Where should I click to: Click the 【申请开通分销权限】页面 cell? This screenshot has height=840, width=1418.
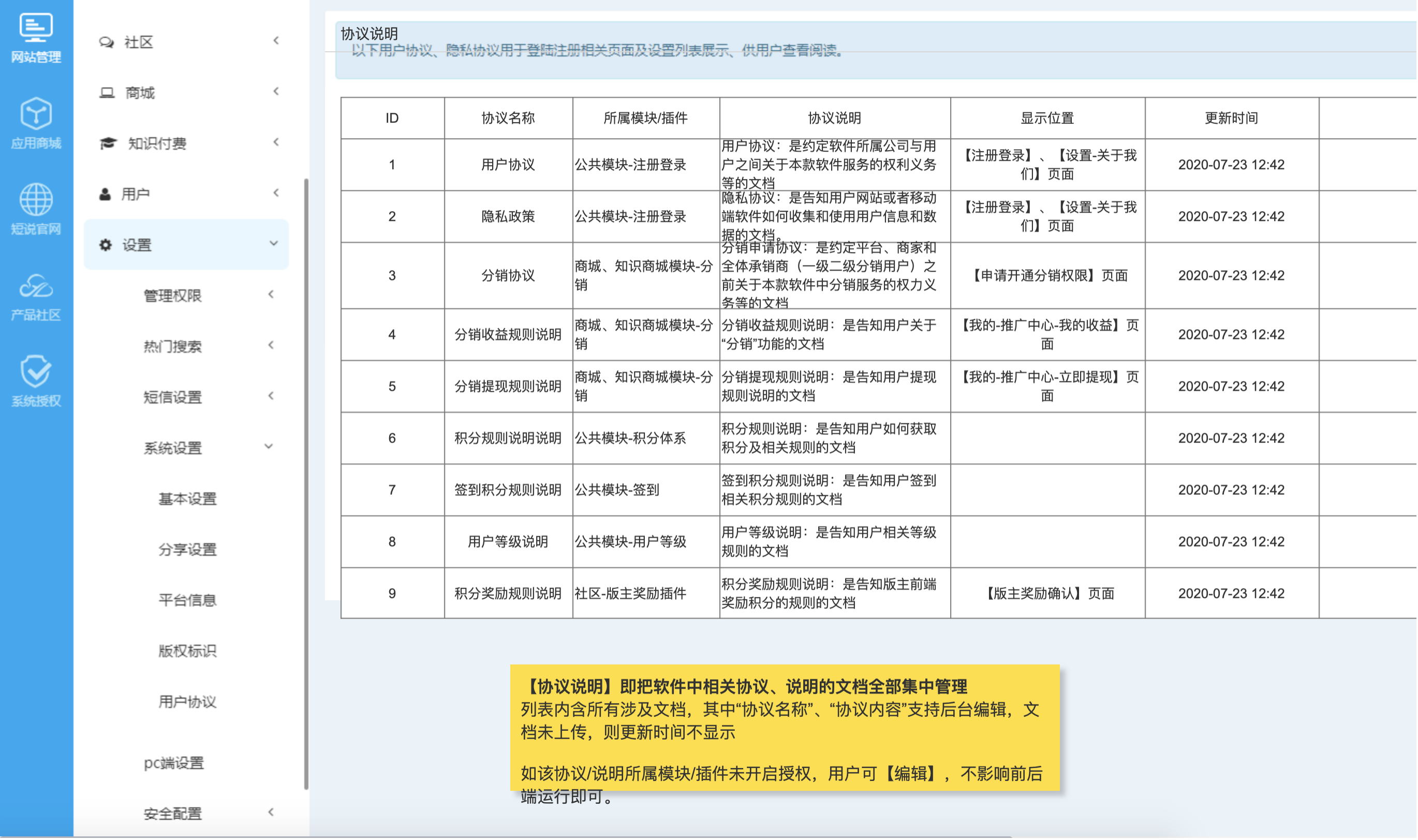(x=1048, y=276)
